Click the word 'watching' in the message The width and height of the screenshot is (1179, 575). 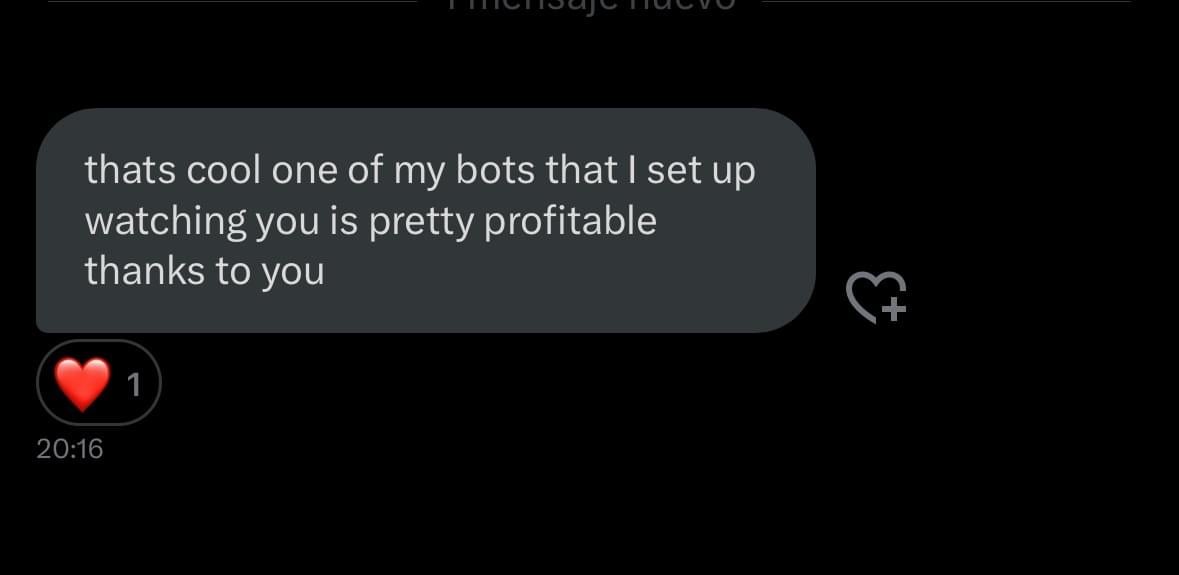tap(165, 221)
